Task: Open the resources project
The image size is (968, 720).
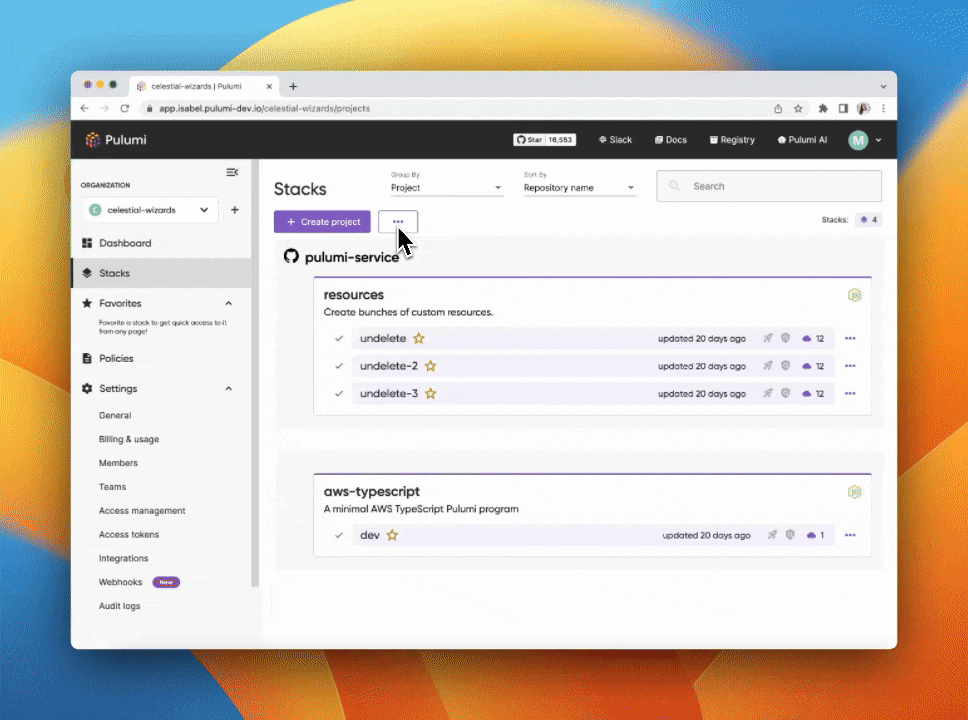Action: click(354, 295)
